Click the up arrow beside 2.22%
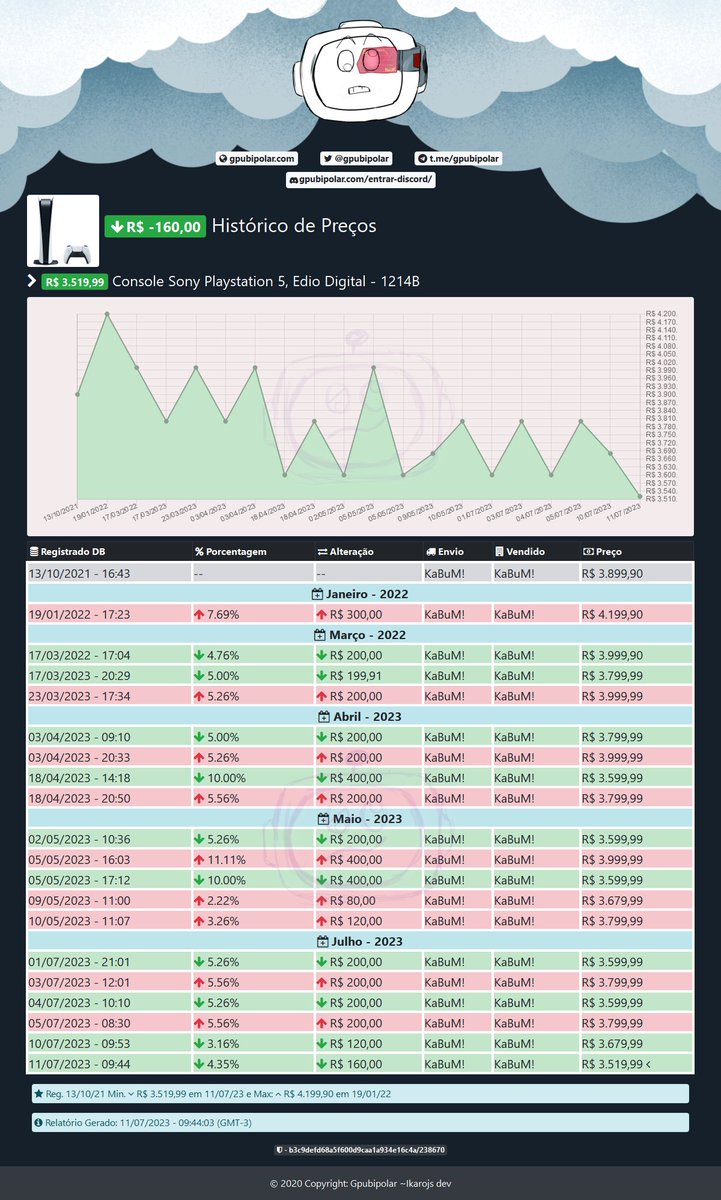The height and width of the screenshot is (1200, 721). click(x=200, y=901)
